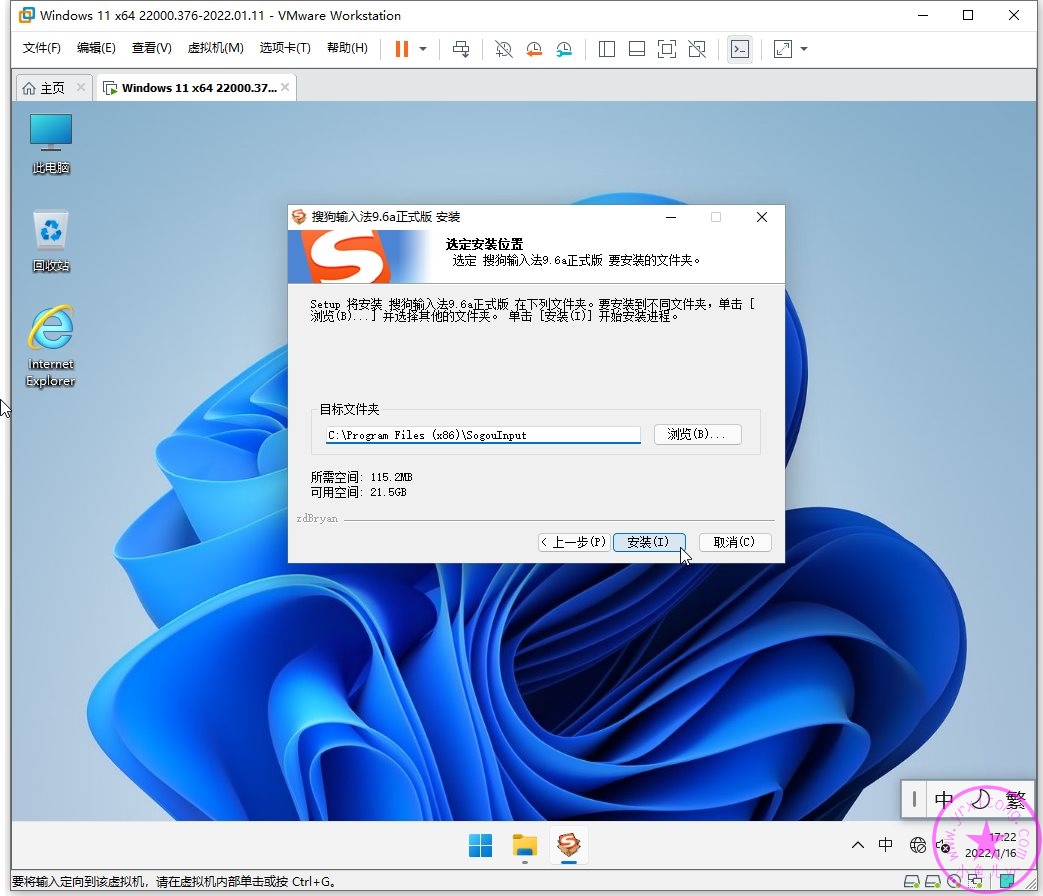The width and height of the screenshot is (1043, 896).
Task: Expand the system tray hidden icons chevron
Action: coord(858,845)
